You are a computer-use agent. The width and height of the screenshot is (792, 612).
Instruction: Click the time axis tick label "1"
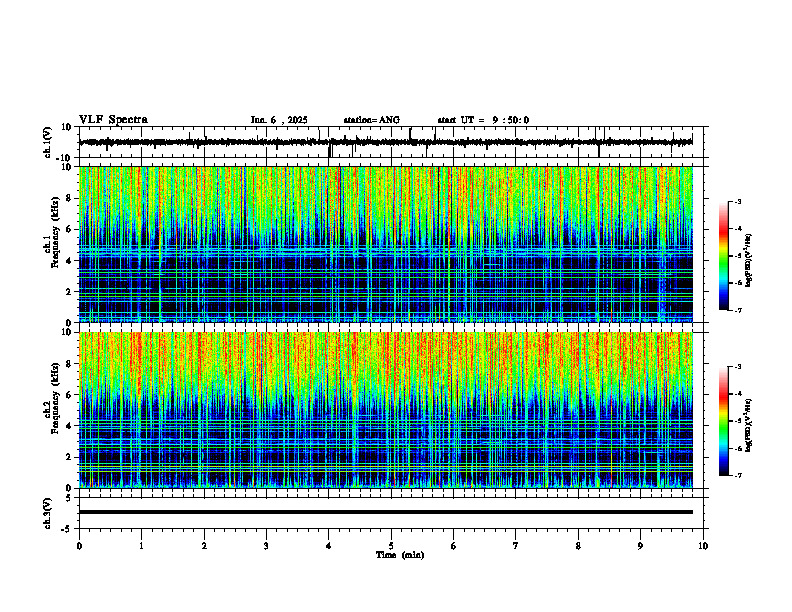point(141,546)
